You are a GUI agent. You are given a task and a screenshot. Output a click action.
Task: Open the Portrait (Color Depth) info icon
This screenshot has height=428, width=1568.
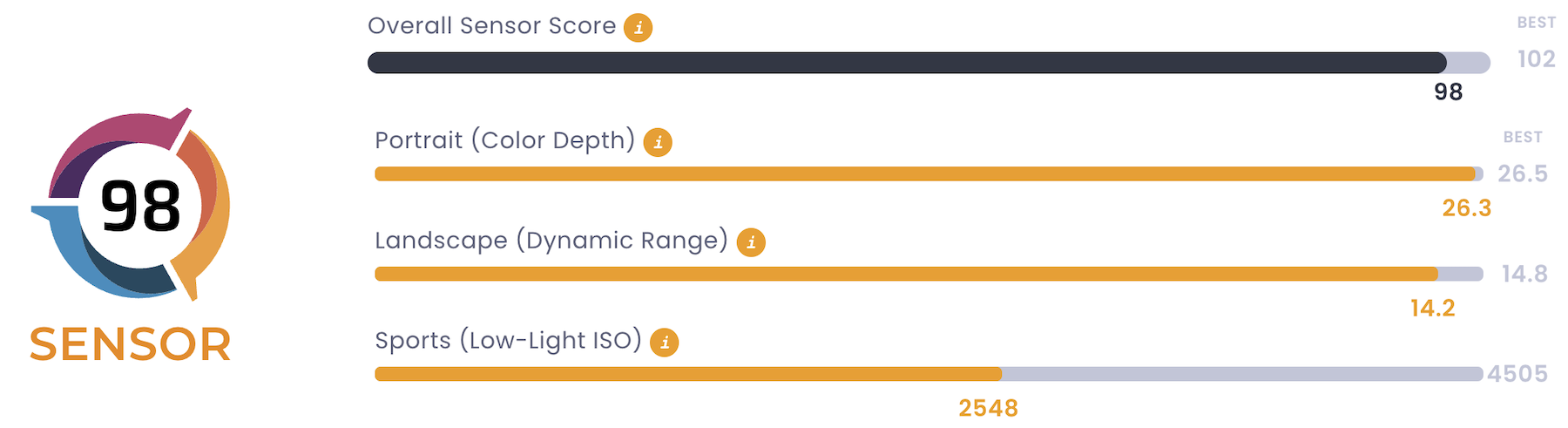(x=658, y=142)
